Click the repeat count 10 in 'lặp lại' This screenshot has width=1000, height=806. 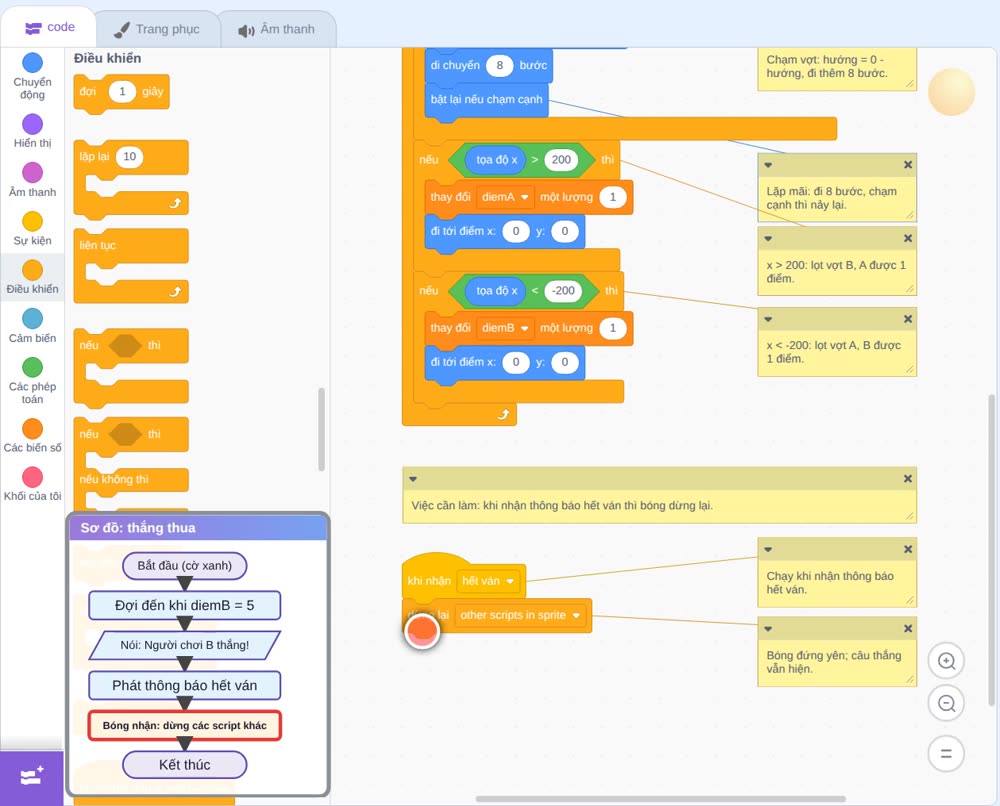129,157
